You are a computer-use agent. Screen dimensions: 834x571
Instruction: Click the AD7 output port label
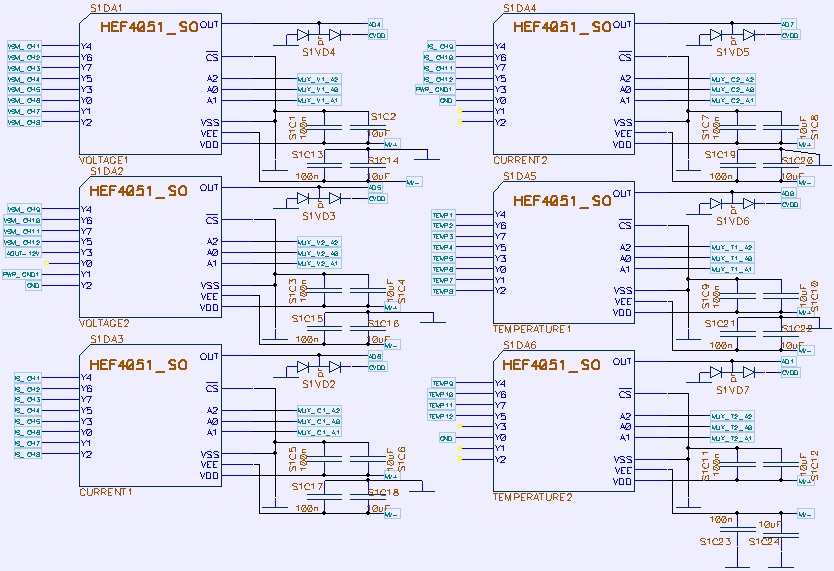789,24
